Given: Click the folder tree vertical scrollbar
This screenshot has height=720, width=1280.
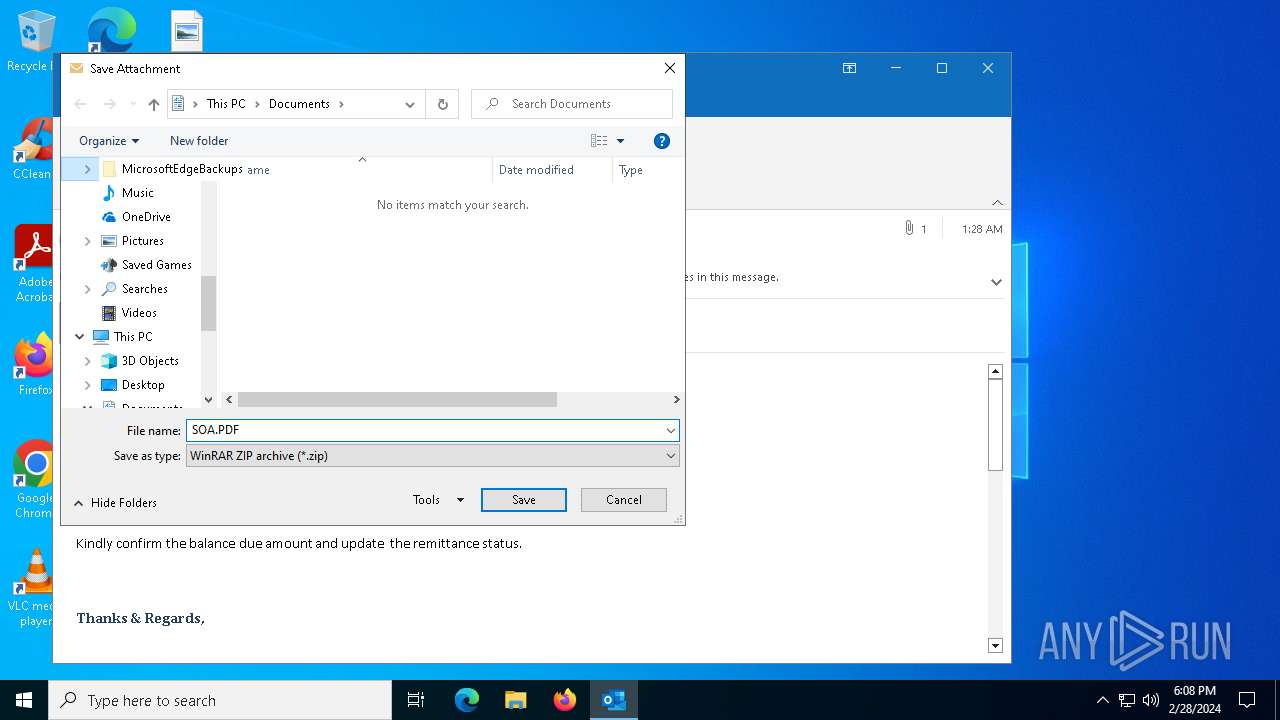Looking at the screenshot, I should coord(209,303).
